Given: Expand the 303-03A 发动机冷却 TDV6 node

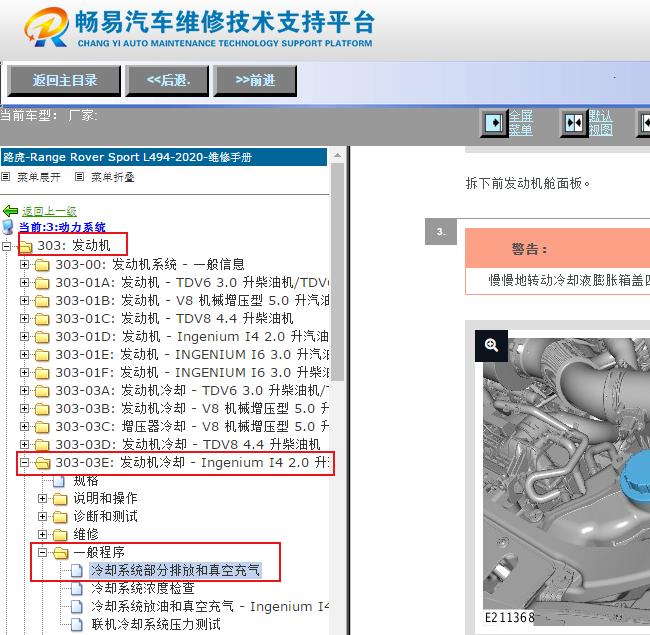Looking at the screenshot, I should [x=24, y=390].
